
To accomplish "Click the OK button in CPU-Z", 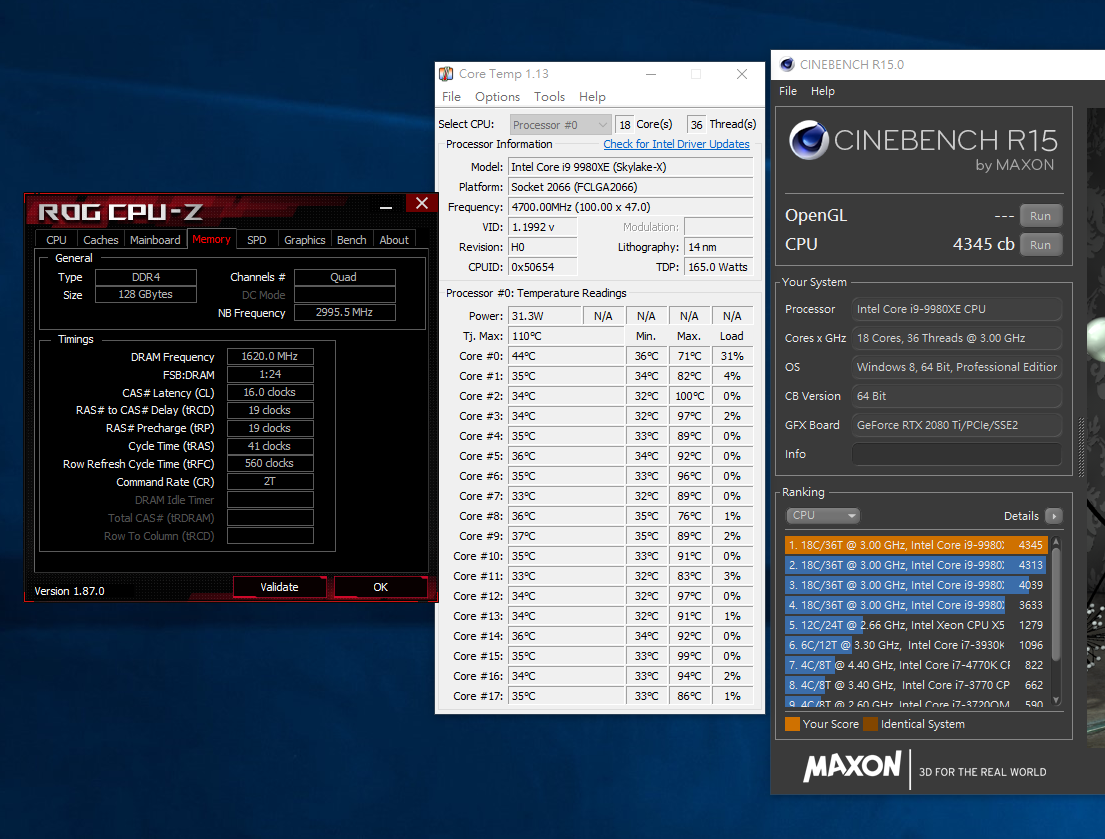I will click(x=381, y=587).
